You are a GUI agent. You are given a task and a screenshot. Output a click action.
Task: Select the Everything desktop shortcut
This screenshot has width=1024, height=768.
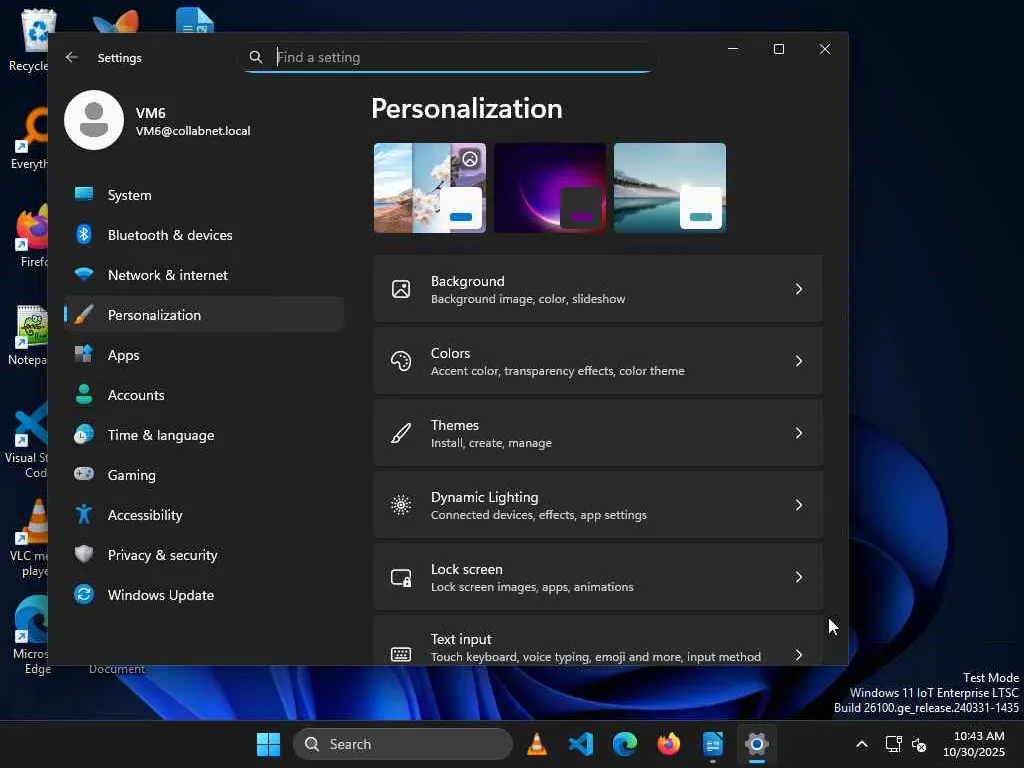(x=29, y=138)
